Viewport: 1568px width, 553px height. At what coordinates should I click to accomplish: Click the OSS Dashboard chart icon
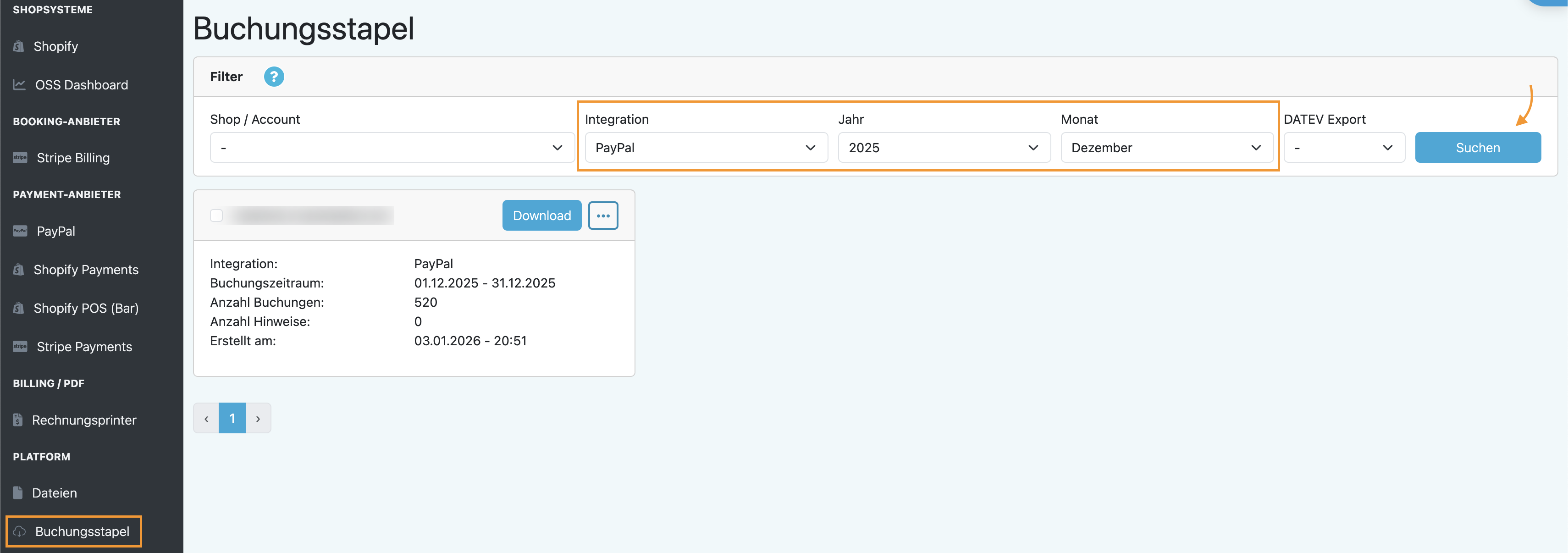19,85
